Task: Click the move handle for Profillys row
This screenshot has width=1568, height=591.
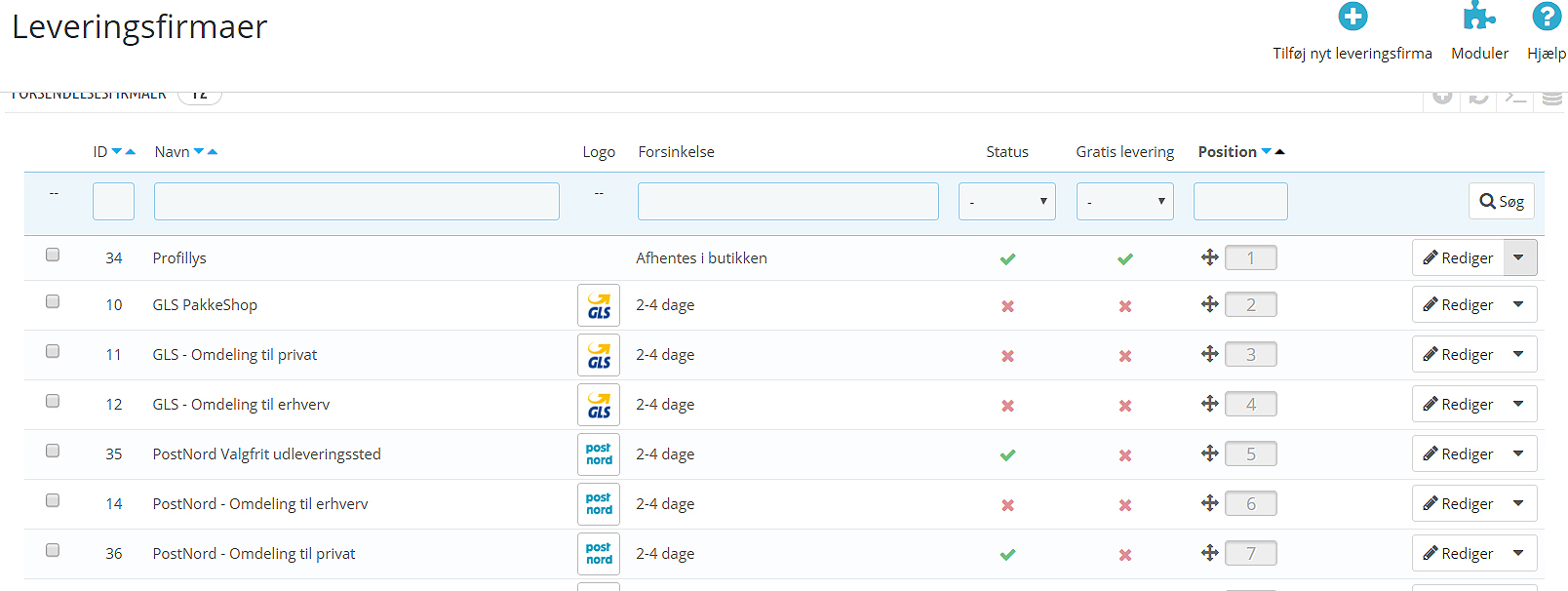Action: (x=1210, y=257)
